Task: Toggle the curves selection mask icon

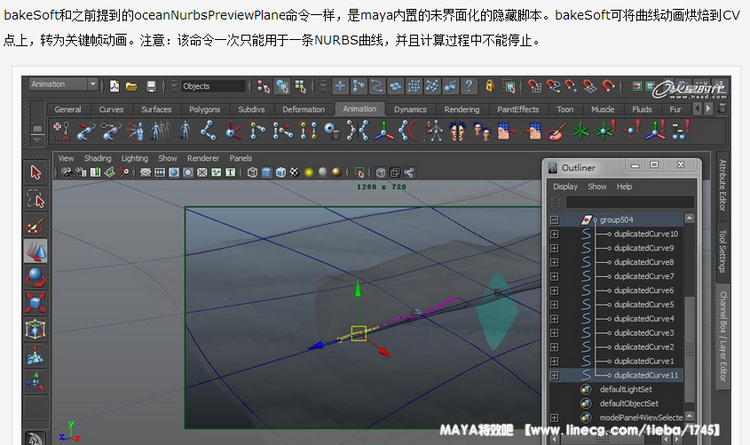Action: coord(377,86)
